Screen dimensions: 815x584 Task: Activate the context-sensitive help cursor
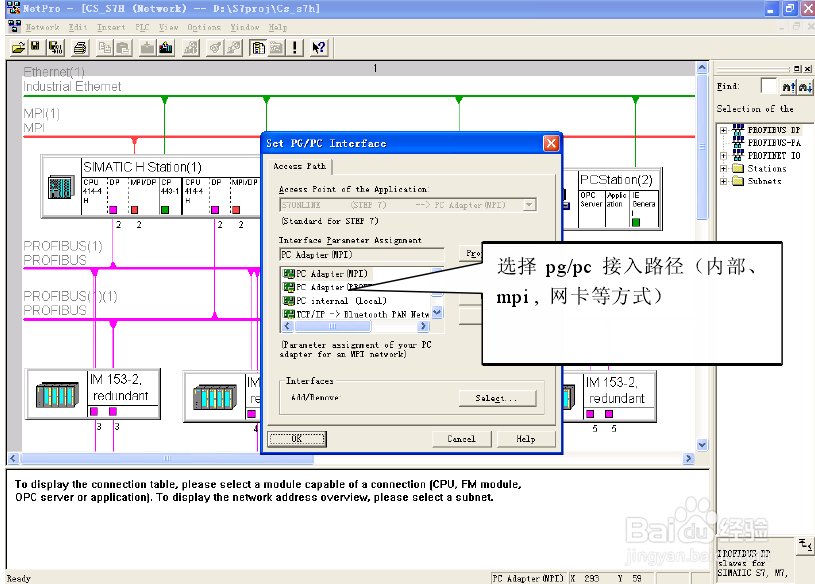click(x=319, y=47)
